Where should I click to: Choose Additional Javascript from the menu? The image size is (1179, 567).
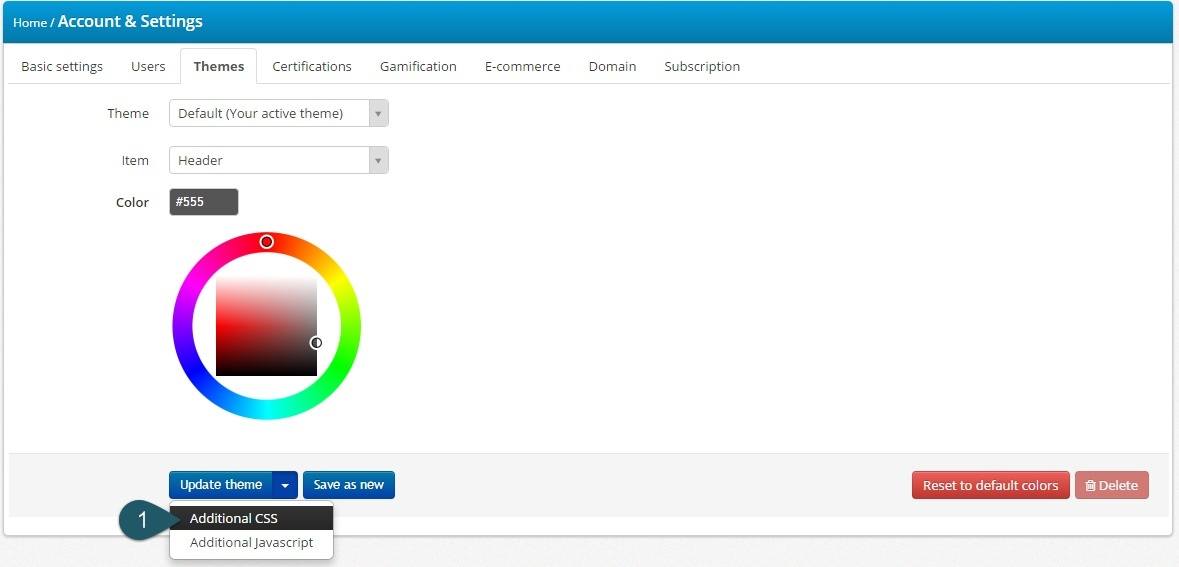251,542
